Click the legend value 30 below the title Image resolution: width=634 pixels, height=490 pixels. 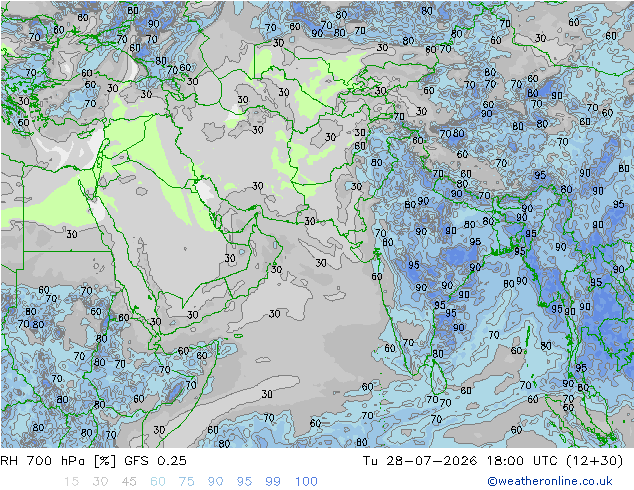100,482
